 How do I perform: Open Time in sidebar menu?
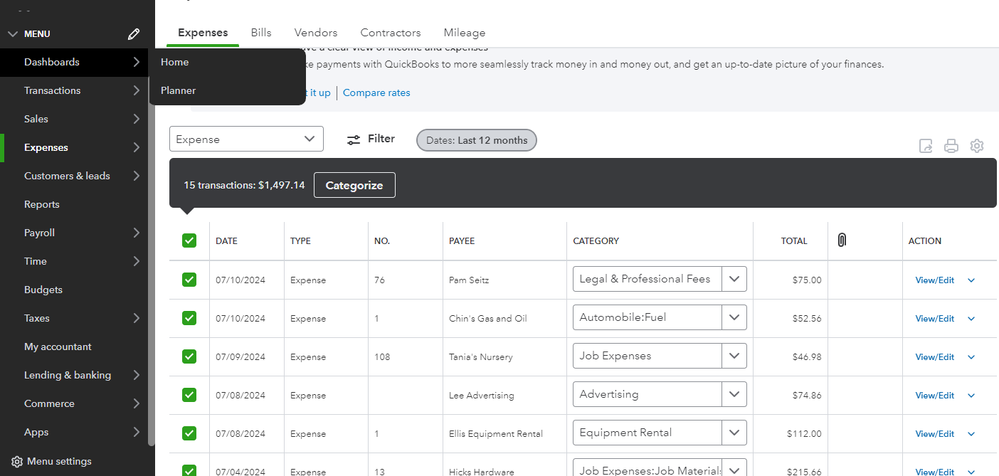[x=75, y=261]
